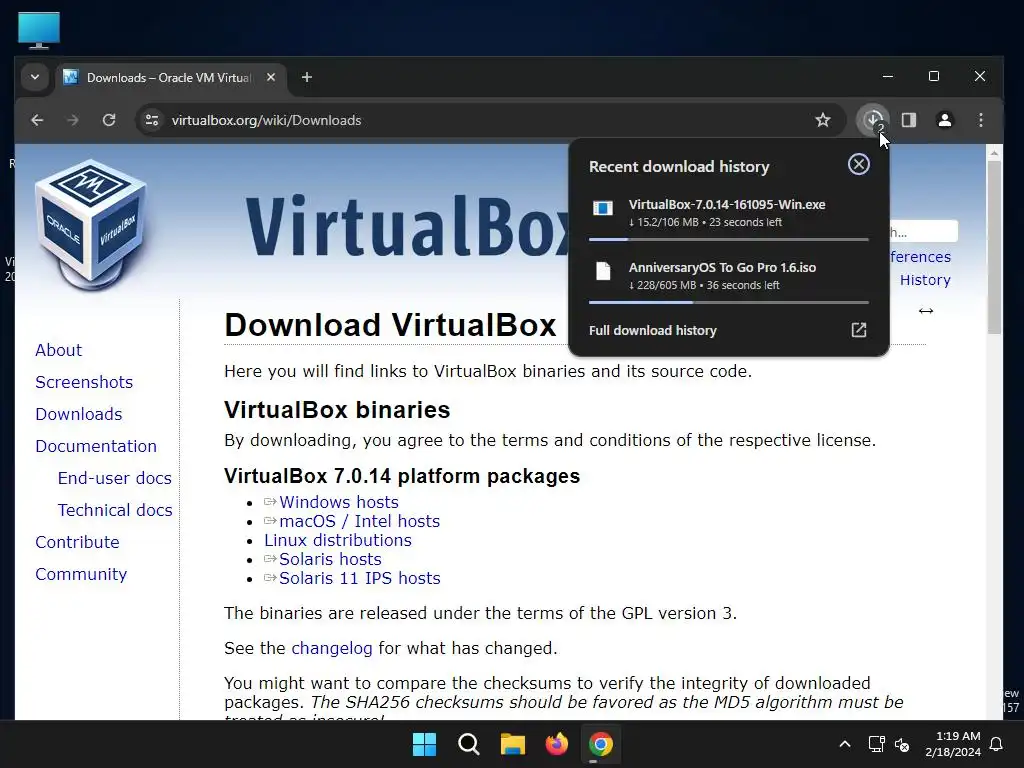Click the page search box

(923, 232)
